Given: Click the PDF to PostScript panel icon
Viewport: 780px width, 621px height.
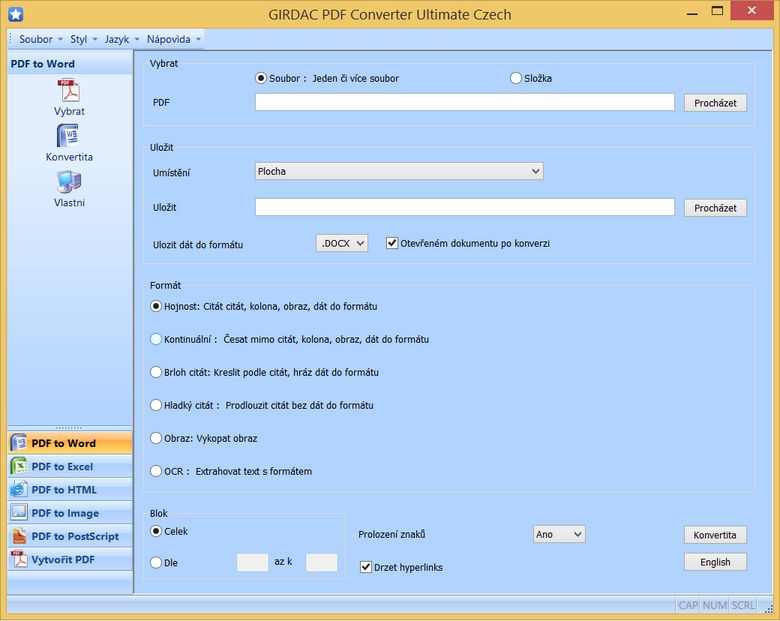Looking at the screenshot, I should point(19,536).
